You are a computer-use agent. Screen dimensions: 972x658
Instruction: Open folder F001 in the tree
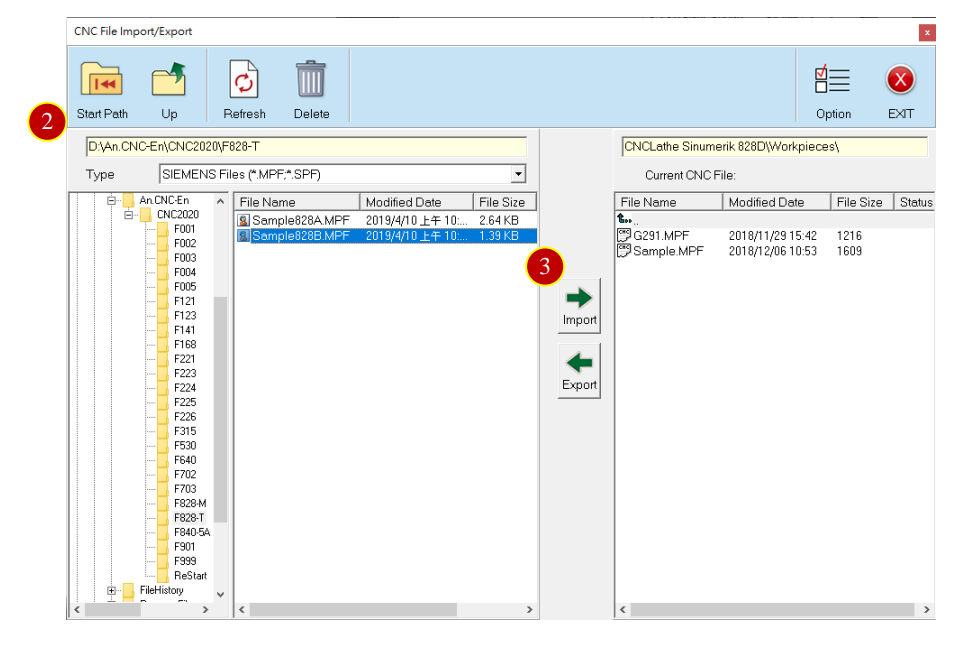184,229
